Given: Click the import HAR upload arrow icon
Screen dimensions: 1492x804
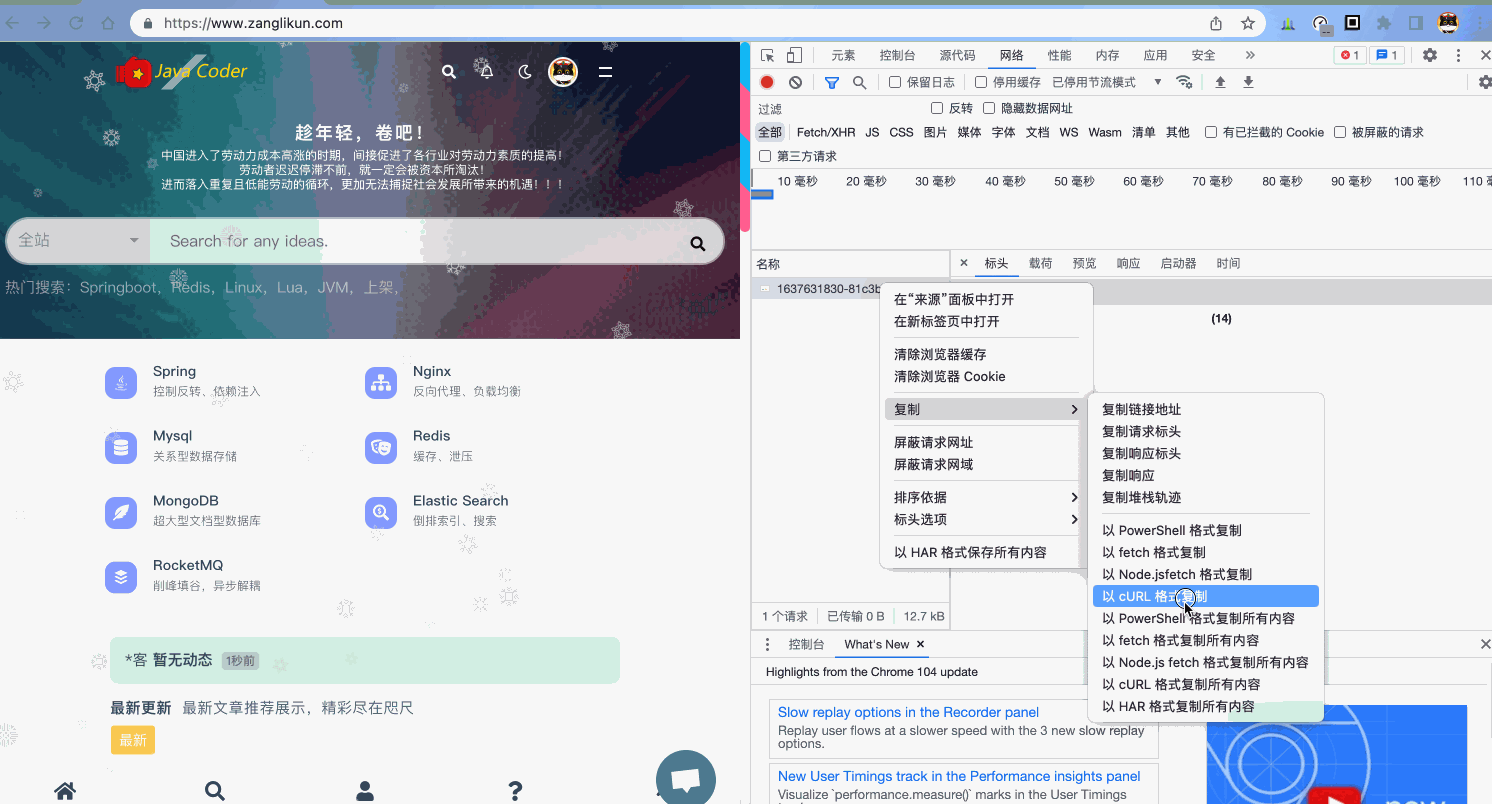Looking at the screenshot, I should click(1220, 83).
